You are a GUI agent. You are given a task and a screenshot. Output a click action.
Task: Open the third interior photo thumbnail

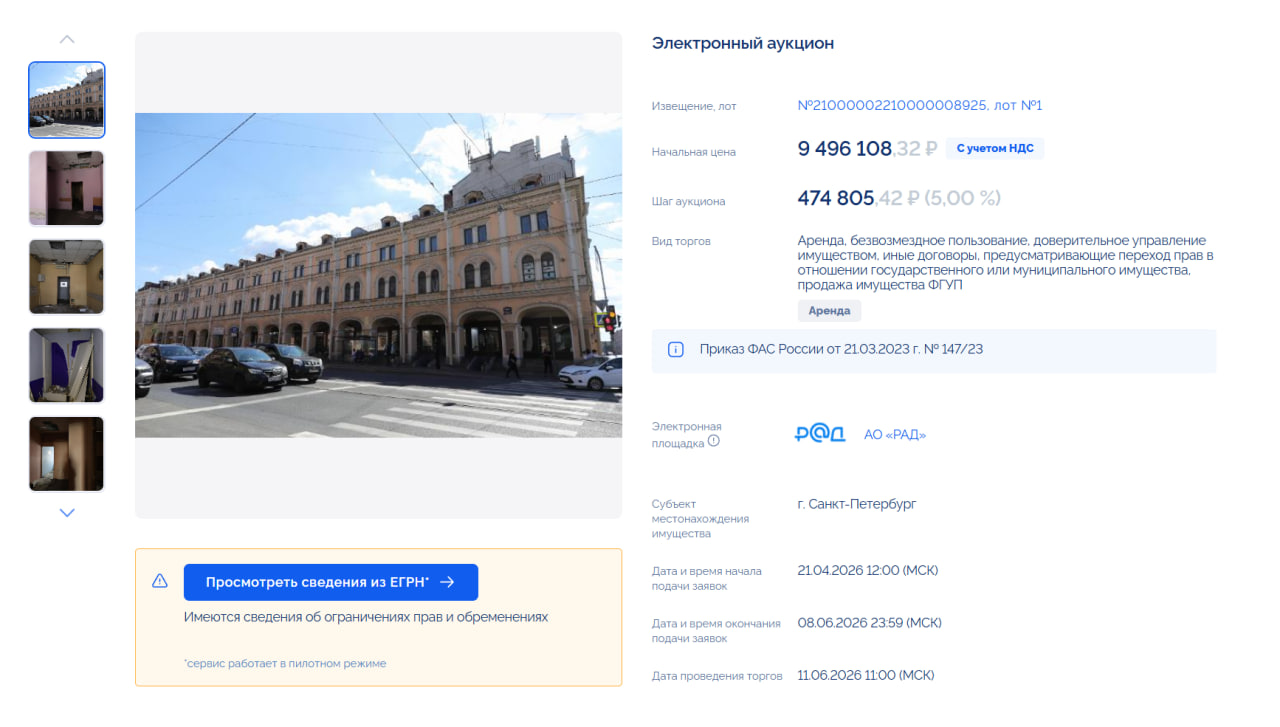click(x=67, y=277)
